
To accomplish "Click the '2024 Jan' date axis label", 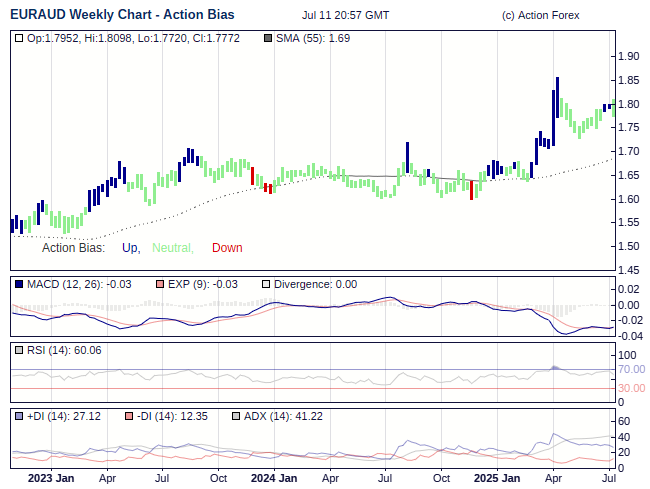I will (273, 478).
